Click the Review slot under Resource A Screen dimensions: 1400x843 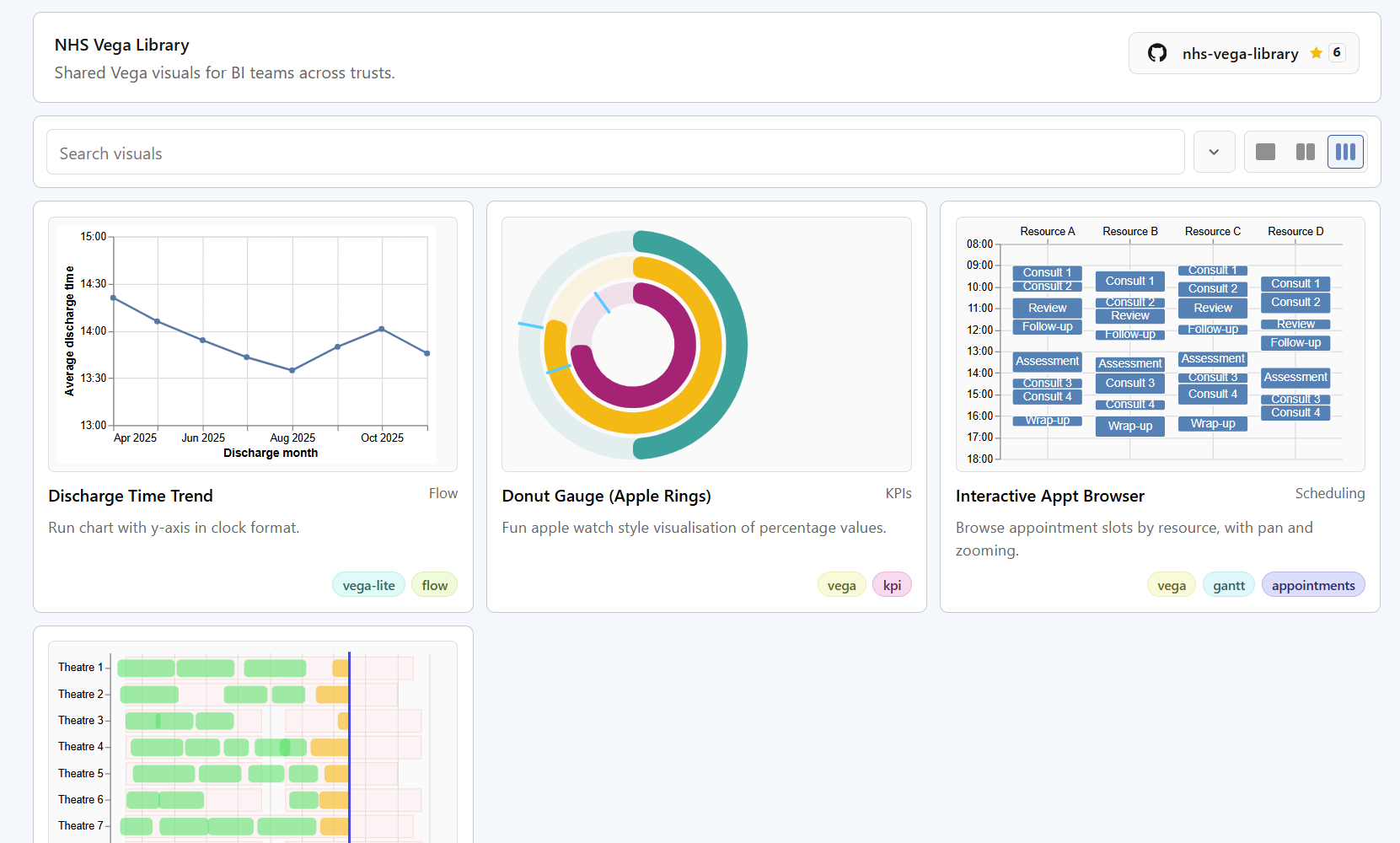pos(1048,308)
